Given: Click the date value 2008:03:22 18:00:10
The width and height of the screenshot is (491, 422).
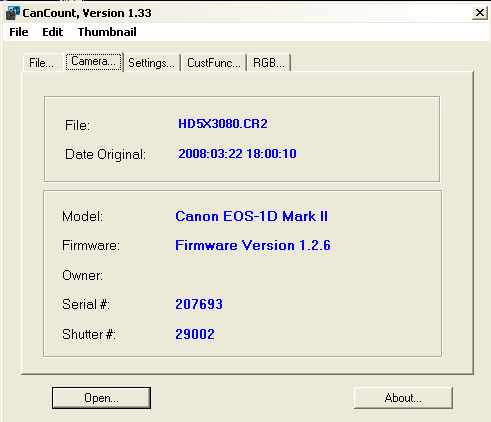Looking at the screenshot, I should [x=237, y=154].
